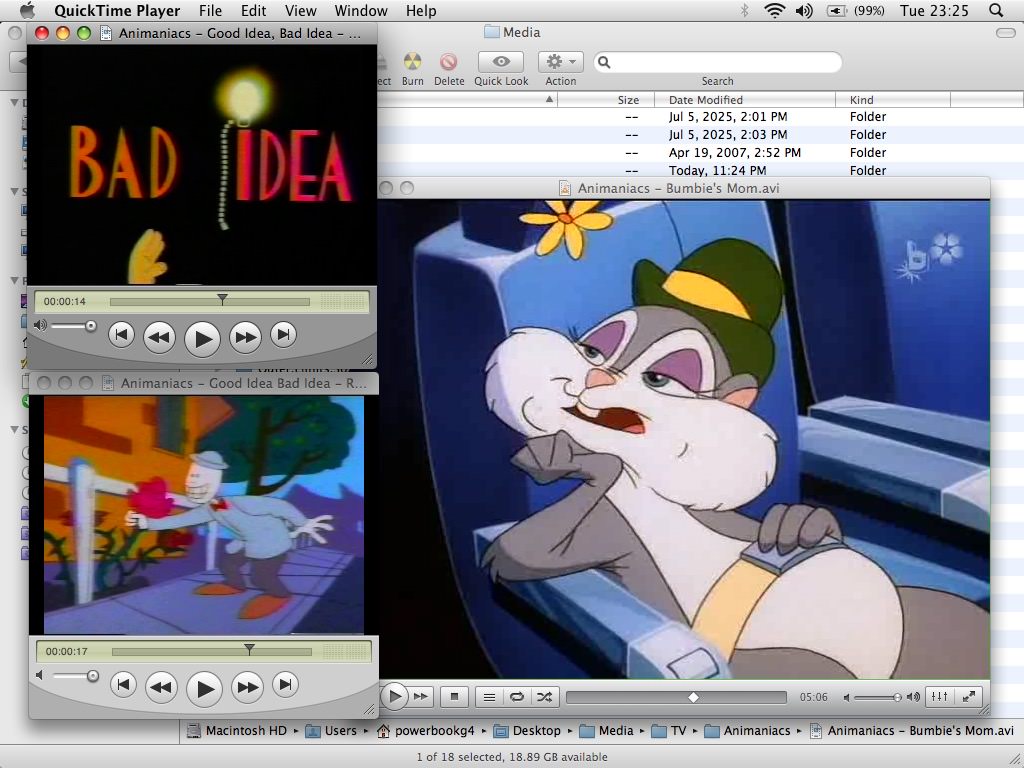Click the 05:06 time display
Viewport: 1024px width, 768px height.
[813, 697]
